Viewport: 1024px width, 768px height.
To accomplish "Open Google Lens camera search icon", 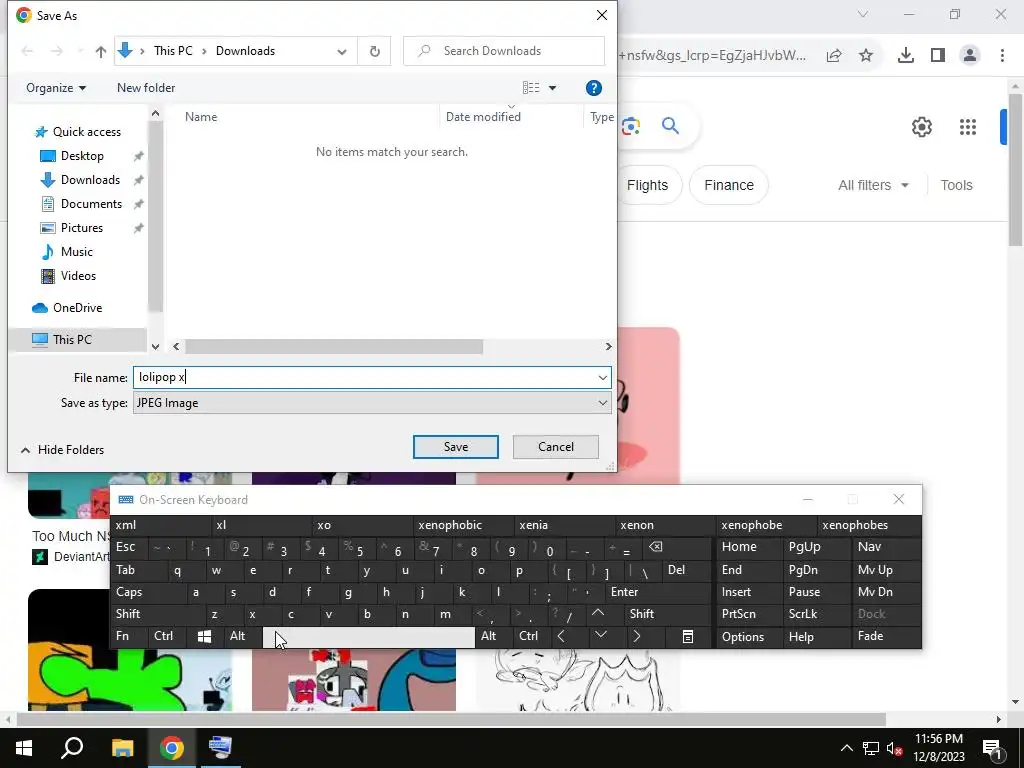I will click(x=631, y=126).
